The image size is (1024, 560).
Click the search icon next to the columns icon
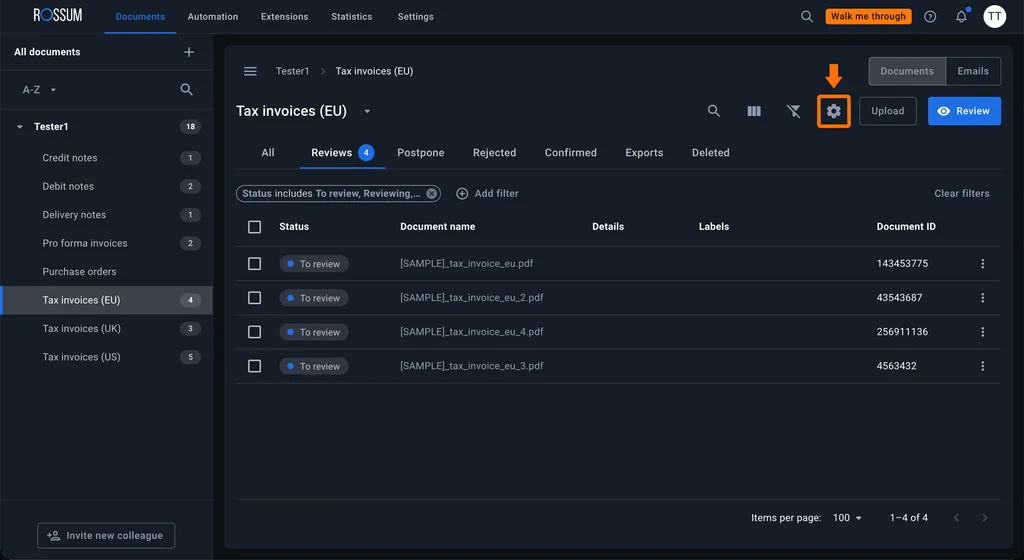[x=714, y=111]
